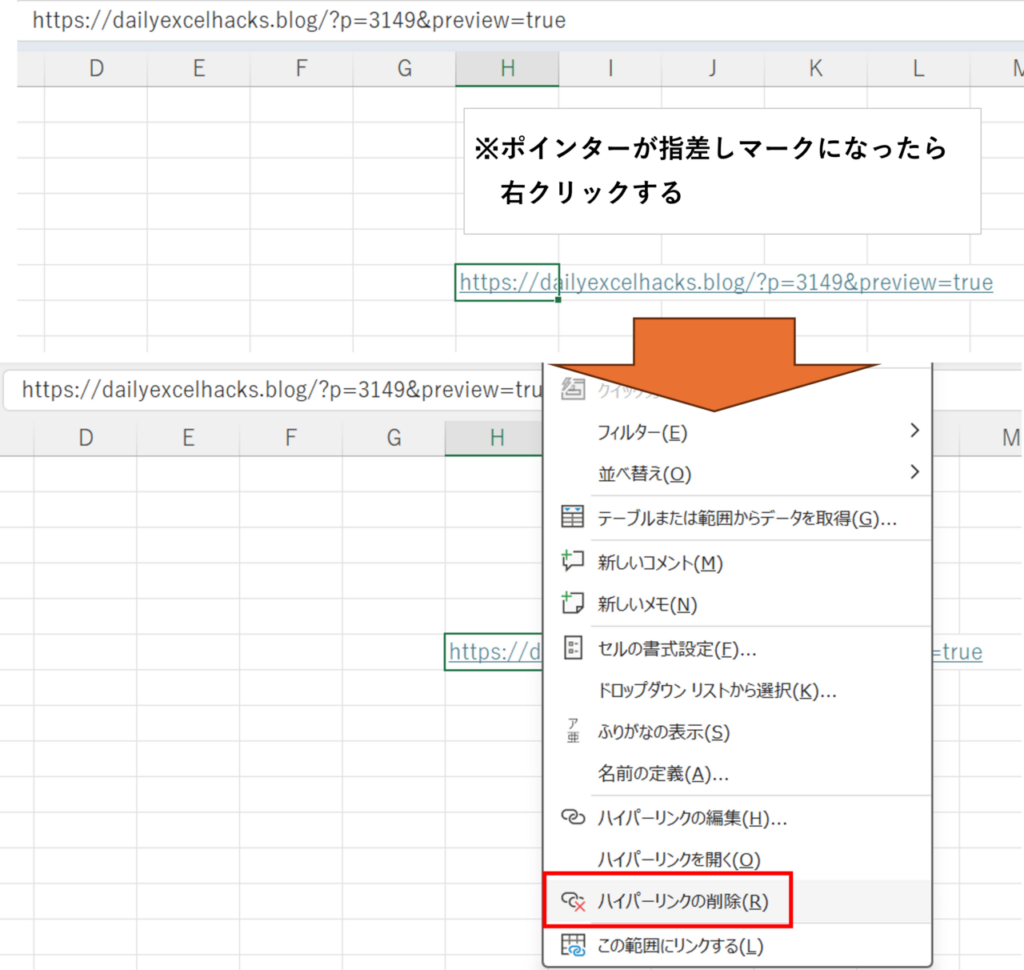Click the upper formula bar URL text

pos(298,21)
